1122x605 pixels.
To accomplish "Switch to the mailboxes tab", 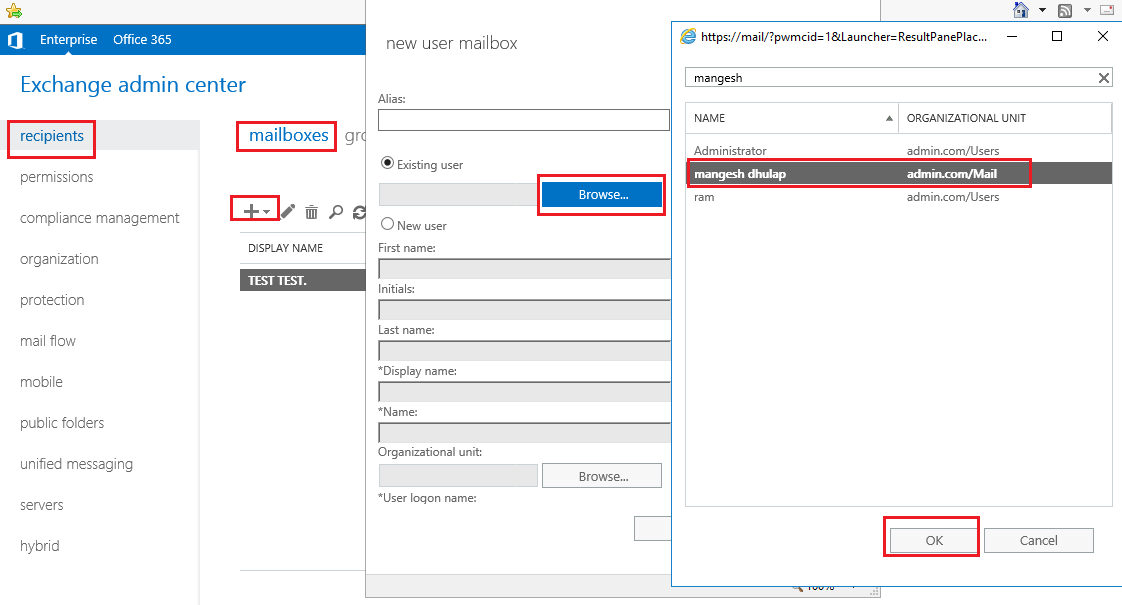I will point(288,135).
